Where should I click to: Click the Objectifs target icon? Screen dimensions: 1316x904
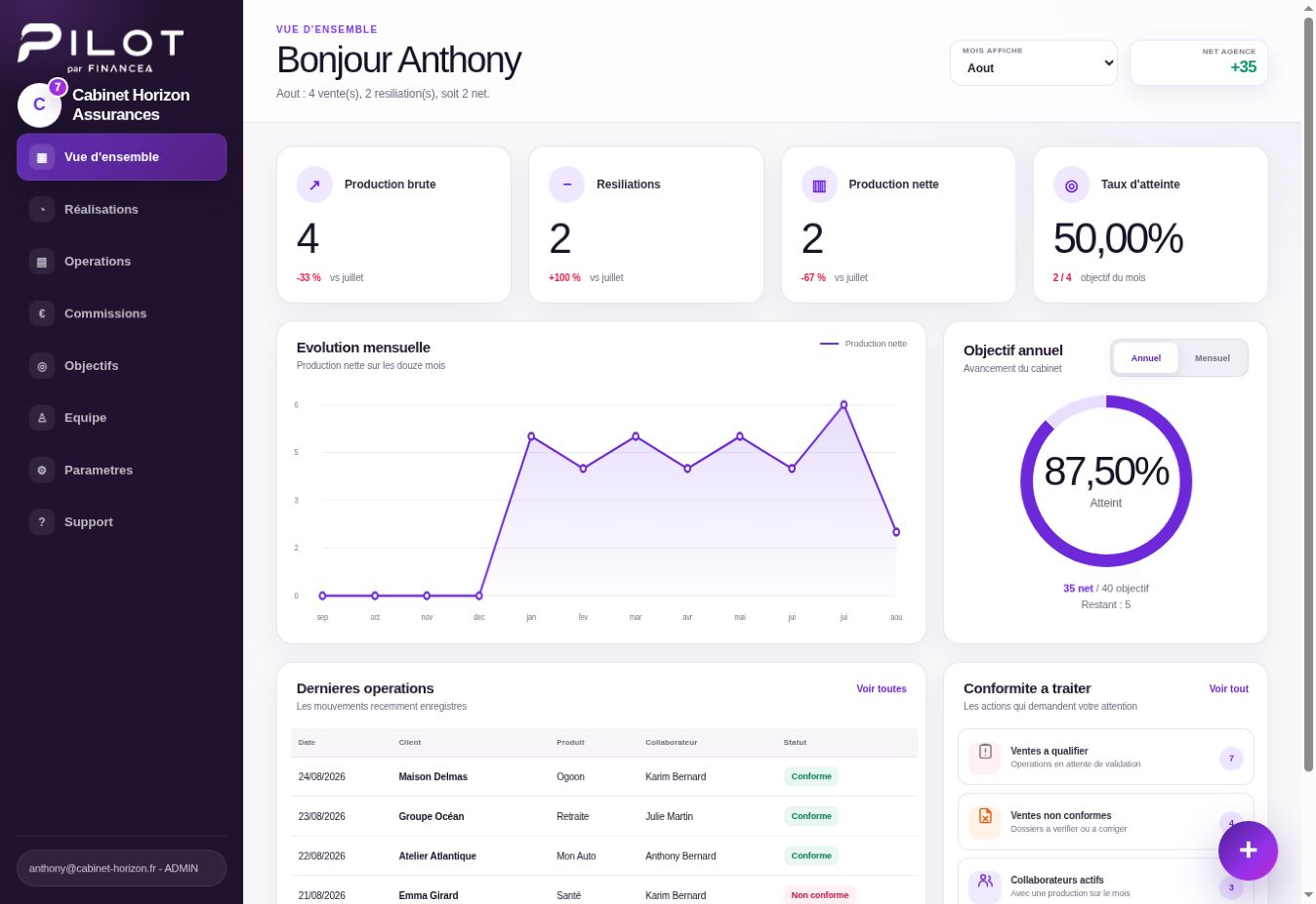pos(42,366)
